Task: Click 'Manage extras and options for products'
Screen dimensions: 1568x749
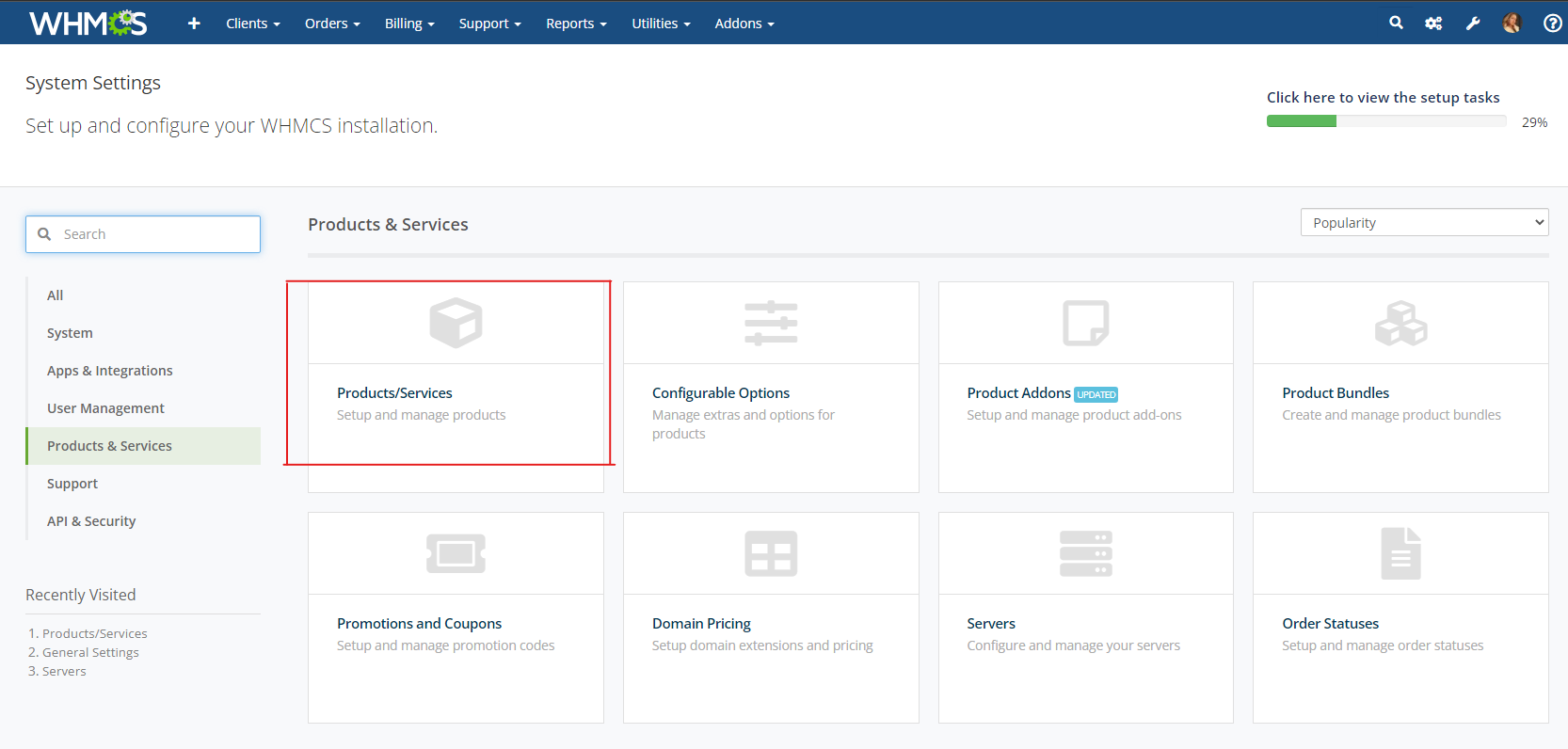Action: pyautogui.click(x=744, y=424)
